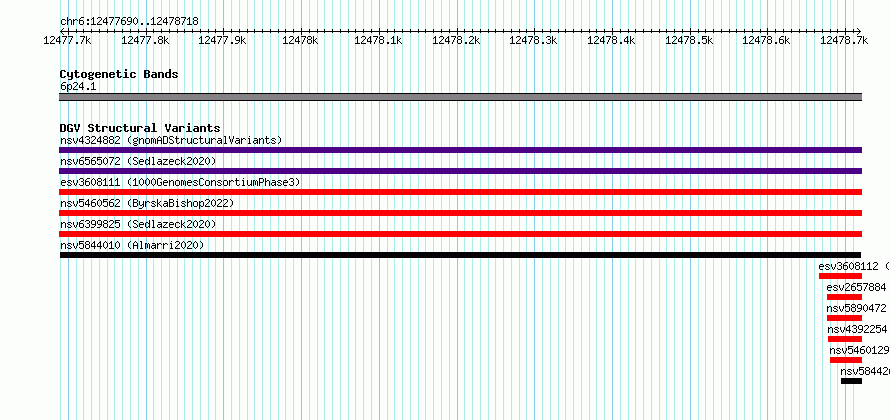Click the gray 6p24.1 cytogenetic band
890x420 pixels.
(460, 97)
